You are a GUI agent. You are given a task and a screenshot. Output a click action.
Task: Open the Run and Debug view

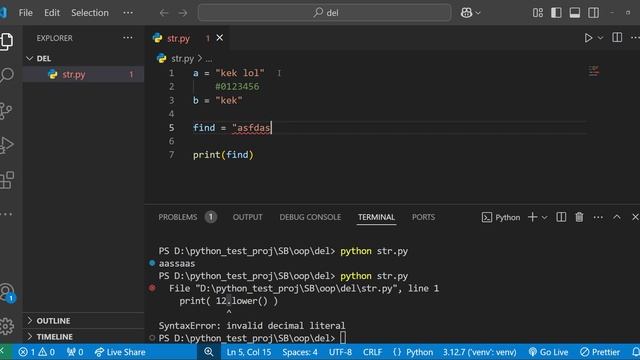pos(7,145)
